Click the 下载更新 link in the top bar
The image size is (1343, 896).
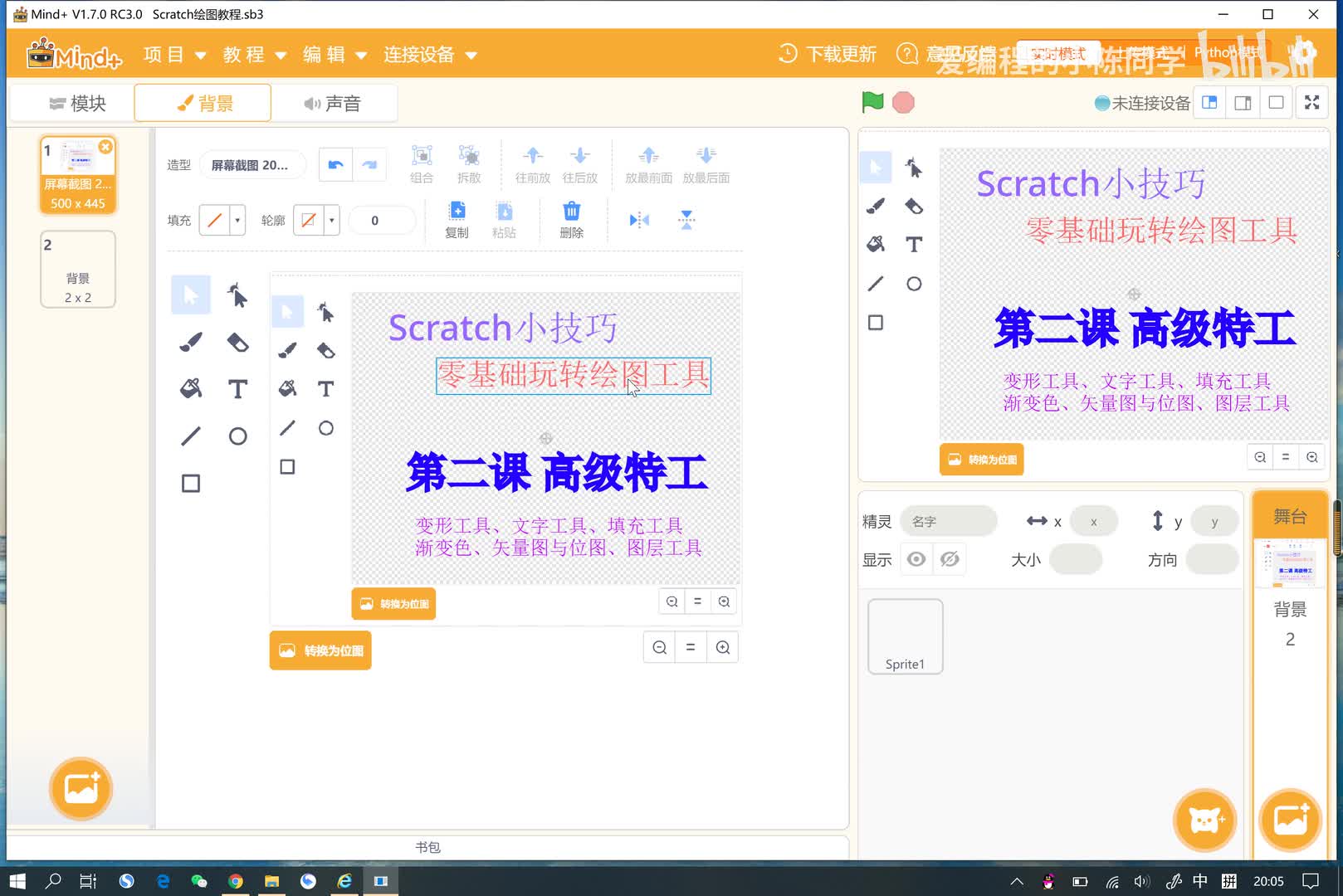[828, 54]
